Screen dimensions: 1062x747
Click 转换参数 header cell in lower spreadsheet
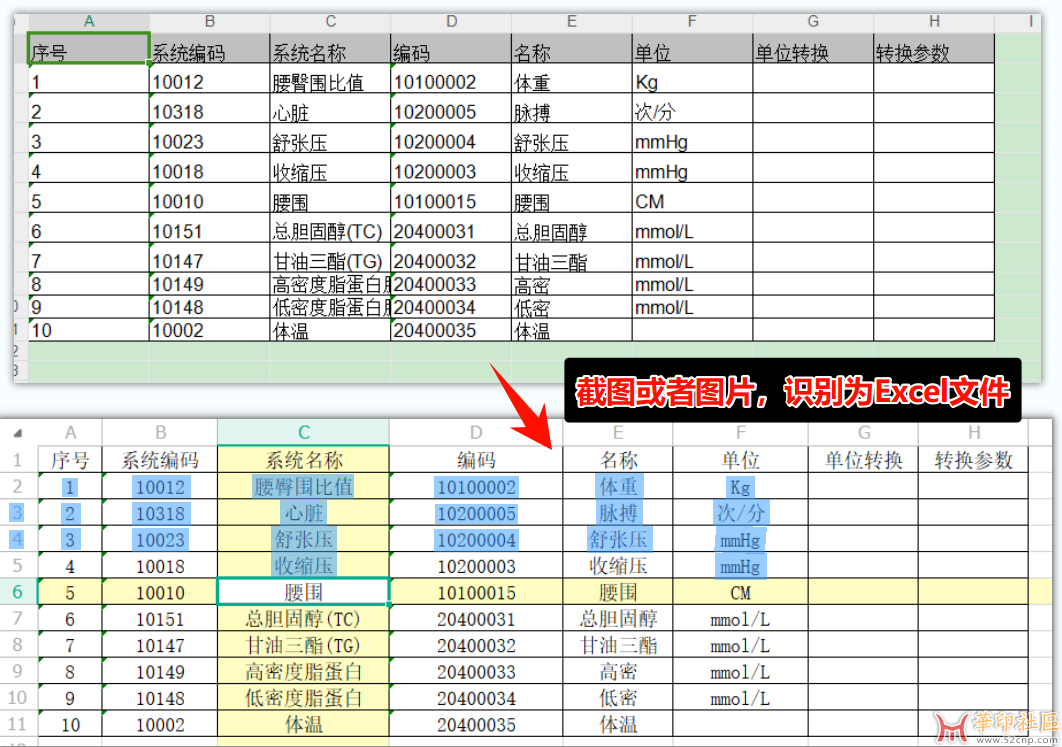point(973,460)
